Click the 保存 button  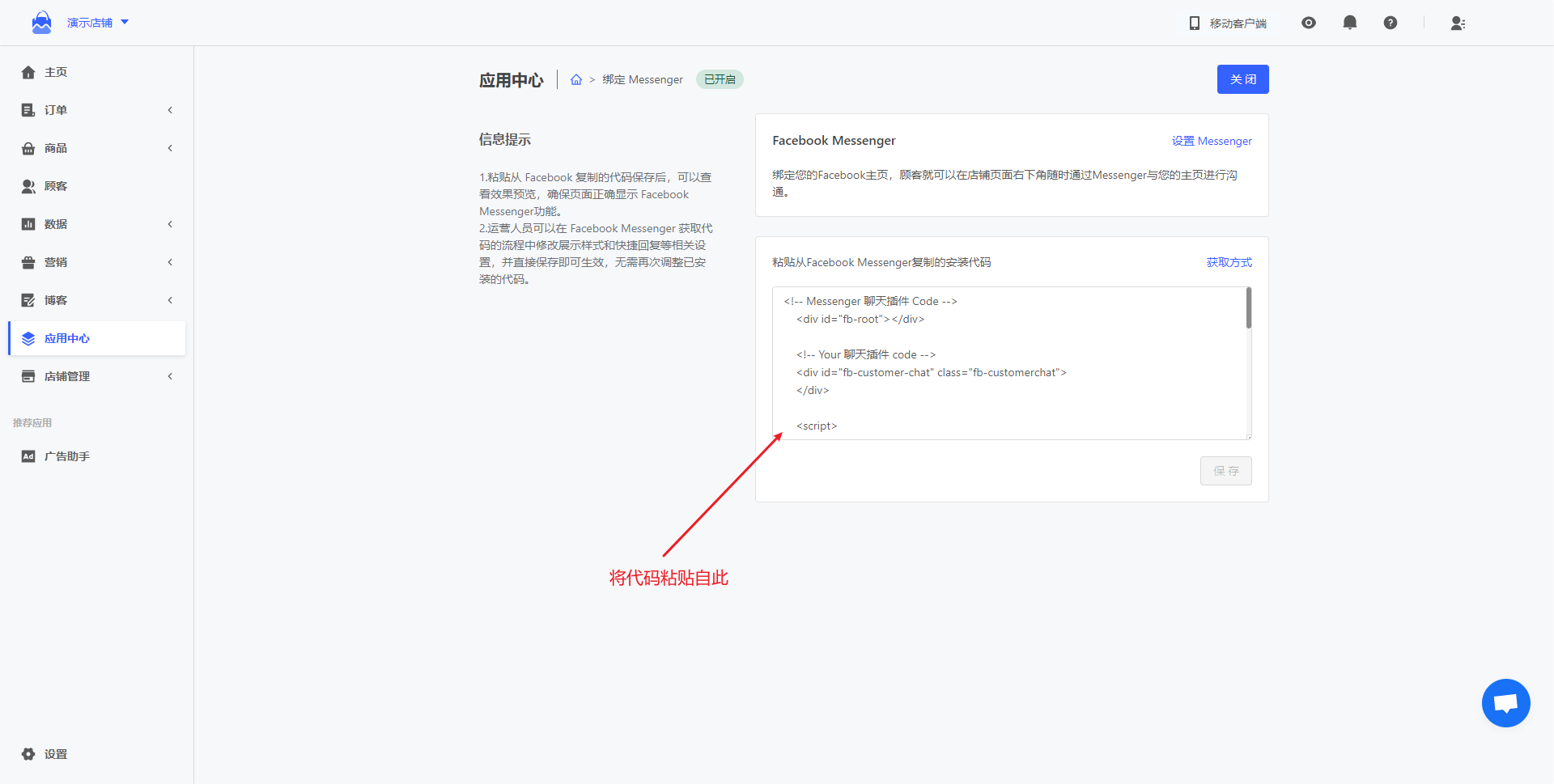pos(1226,471)
